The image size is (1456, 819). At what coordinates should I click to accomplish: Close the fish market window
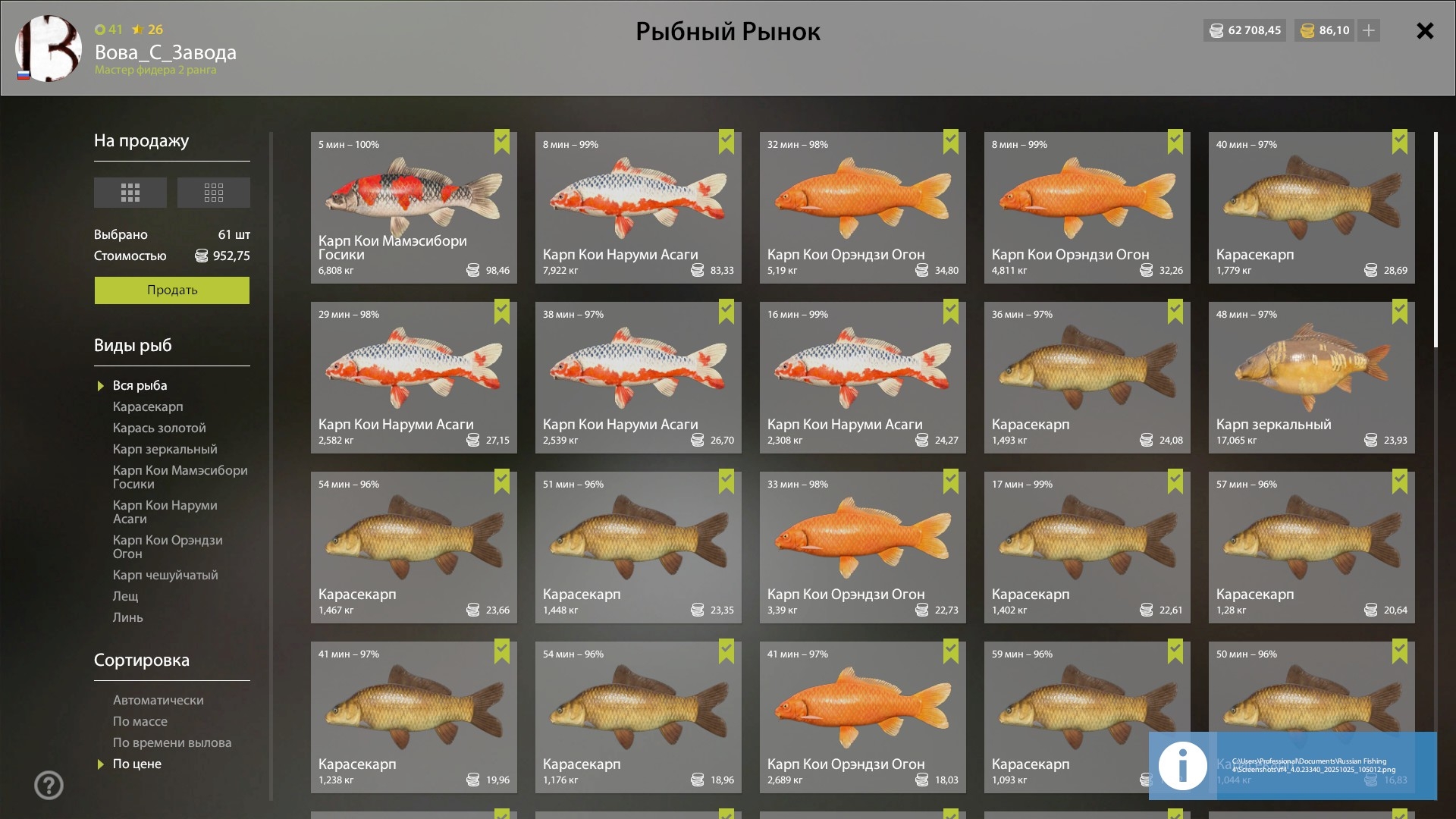[1425, 30]
